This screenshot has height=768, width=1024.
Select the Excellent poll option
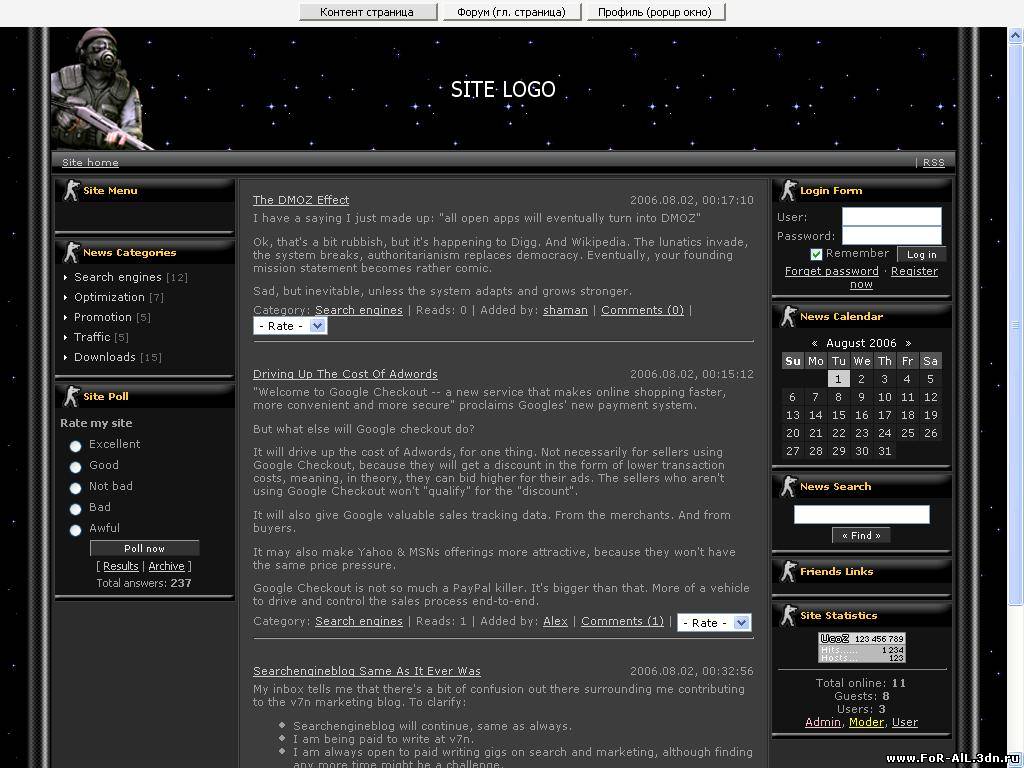click(76, 446)
